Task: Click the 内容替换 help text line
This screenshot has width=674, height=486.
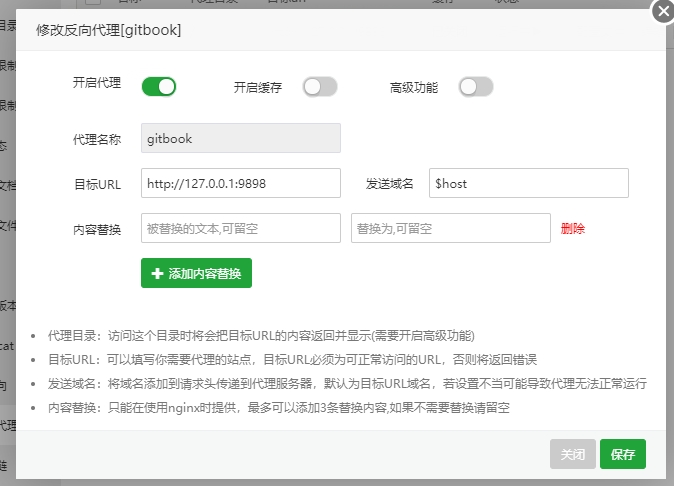Action: point(279,407)
